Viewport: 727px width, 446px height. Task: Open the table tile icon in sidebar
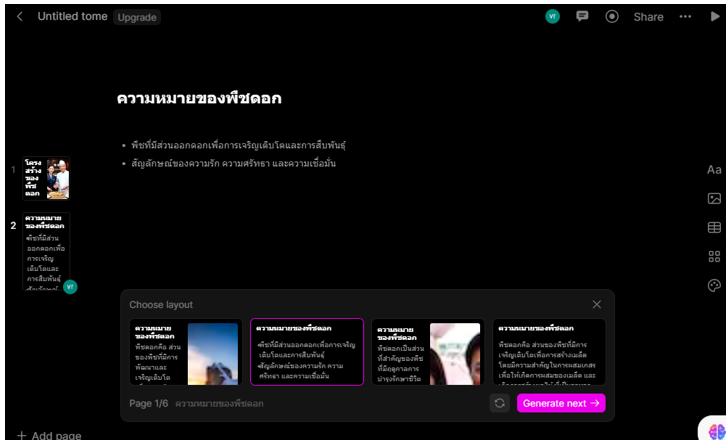click(x=714, y=228)
